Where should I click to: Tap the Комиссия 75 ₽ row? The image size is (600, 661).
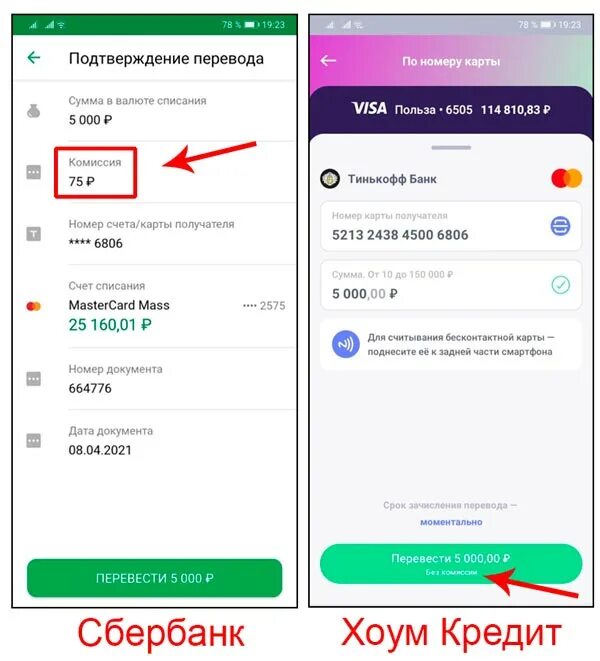pos(154,172)
